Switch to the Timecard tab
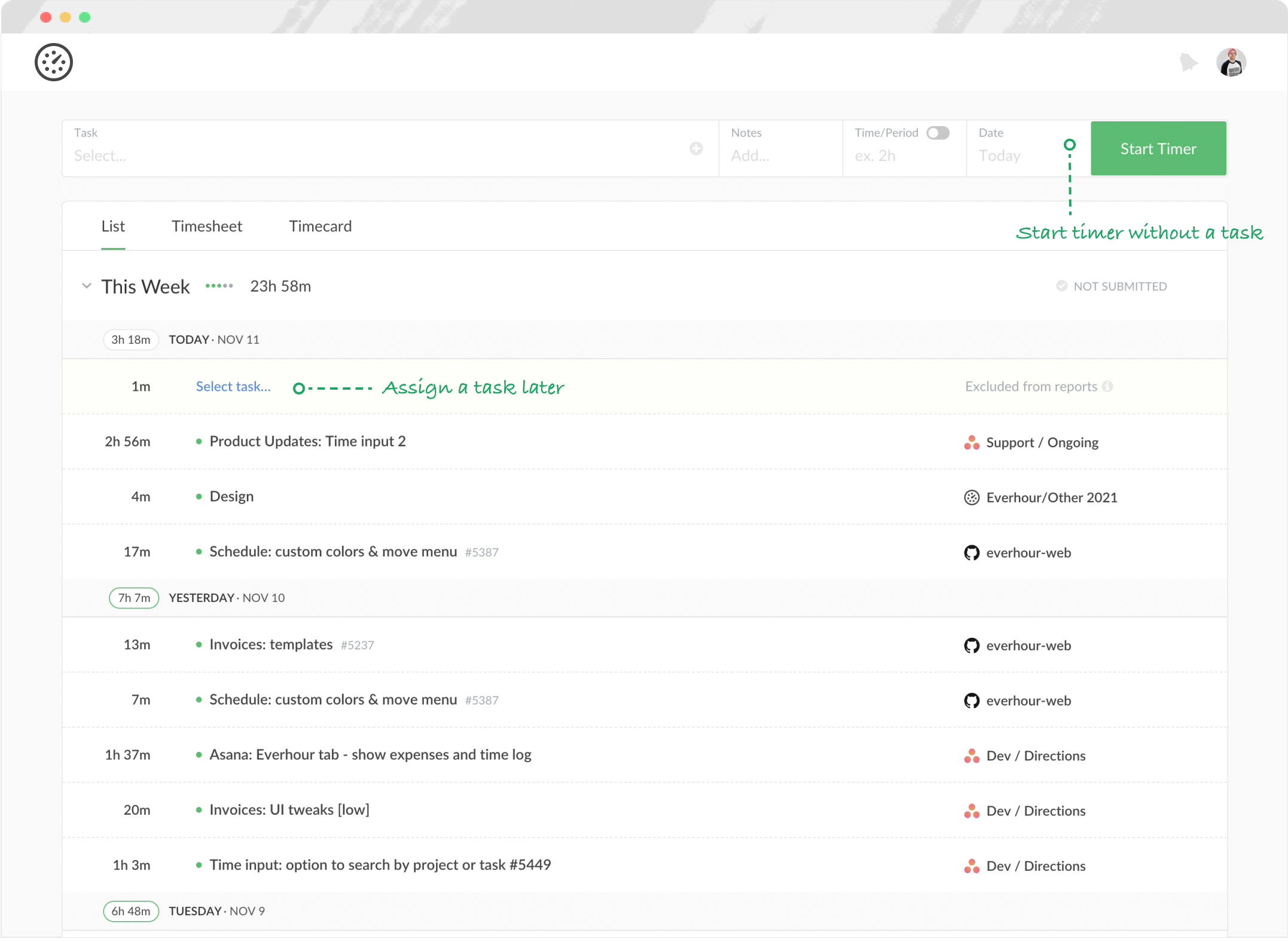 tap(321, 227)
